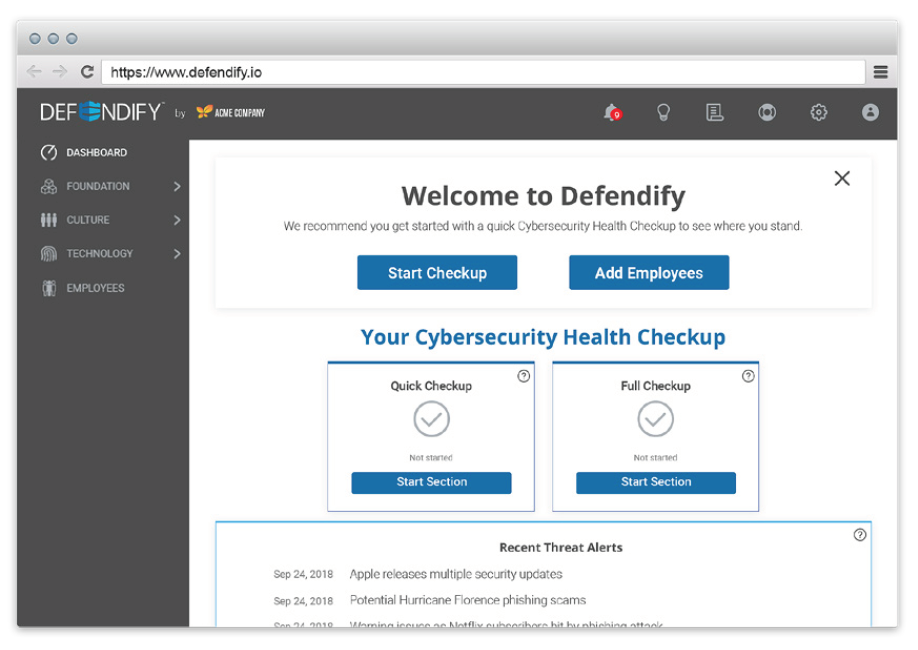Click the 'Quick Checkup' card title
The height and width of the screenshot is (650, 918).
pos(431,385)
